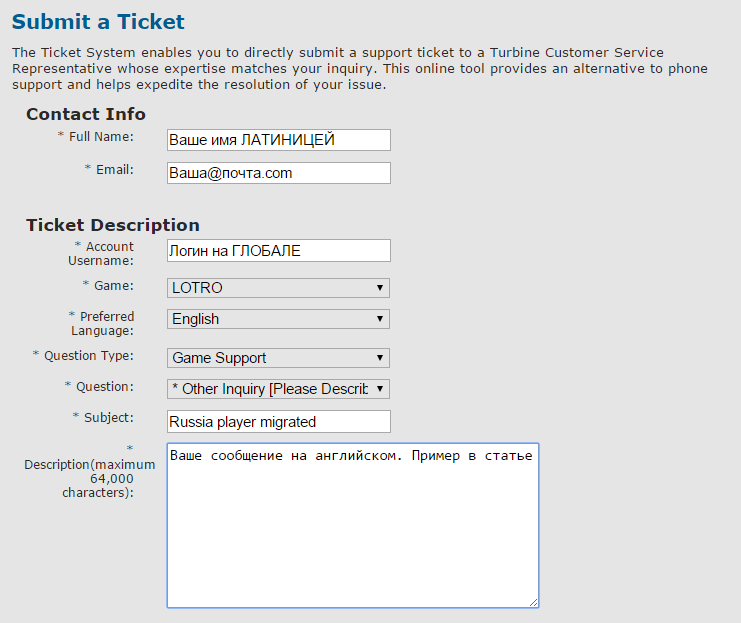Expand the Preferred Language dropdown
741x623 pixels.
(278, 319)
